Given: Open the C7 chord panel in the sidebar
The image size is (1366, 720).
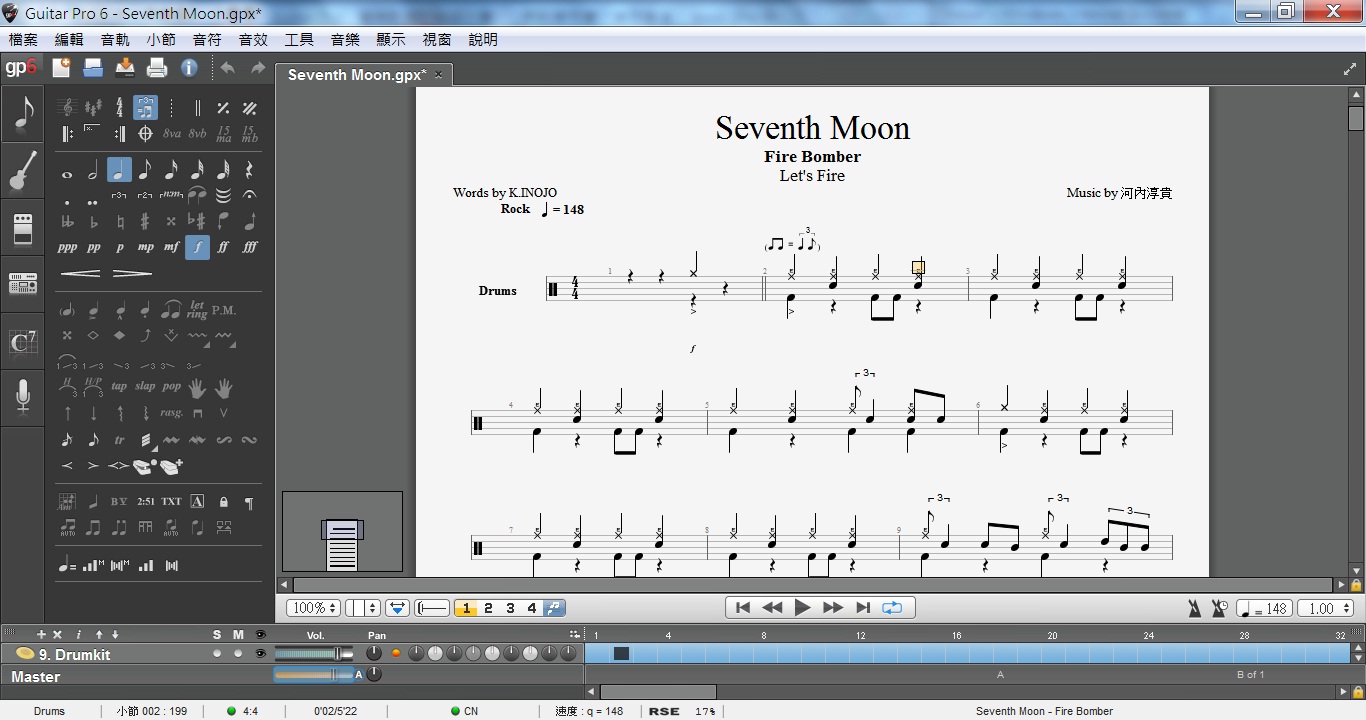Looking at the screenshot, I should coord(22,342).
